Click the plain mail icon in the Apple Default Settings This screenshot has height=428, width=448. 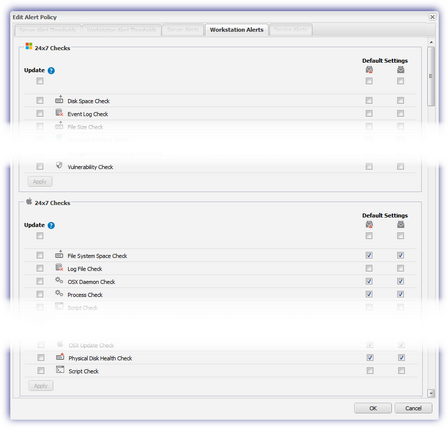[401, 225]
